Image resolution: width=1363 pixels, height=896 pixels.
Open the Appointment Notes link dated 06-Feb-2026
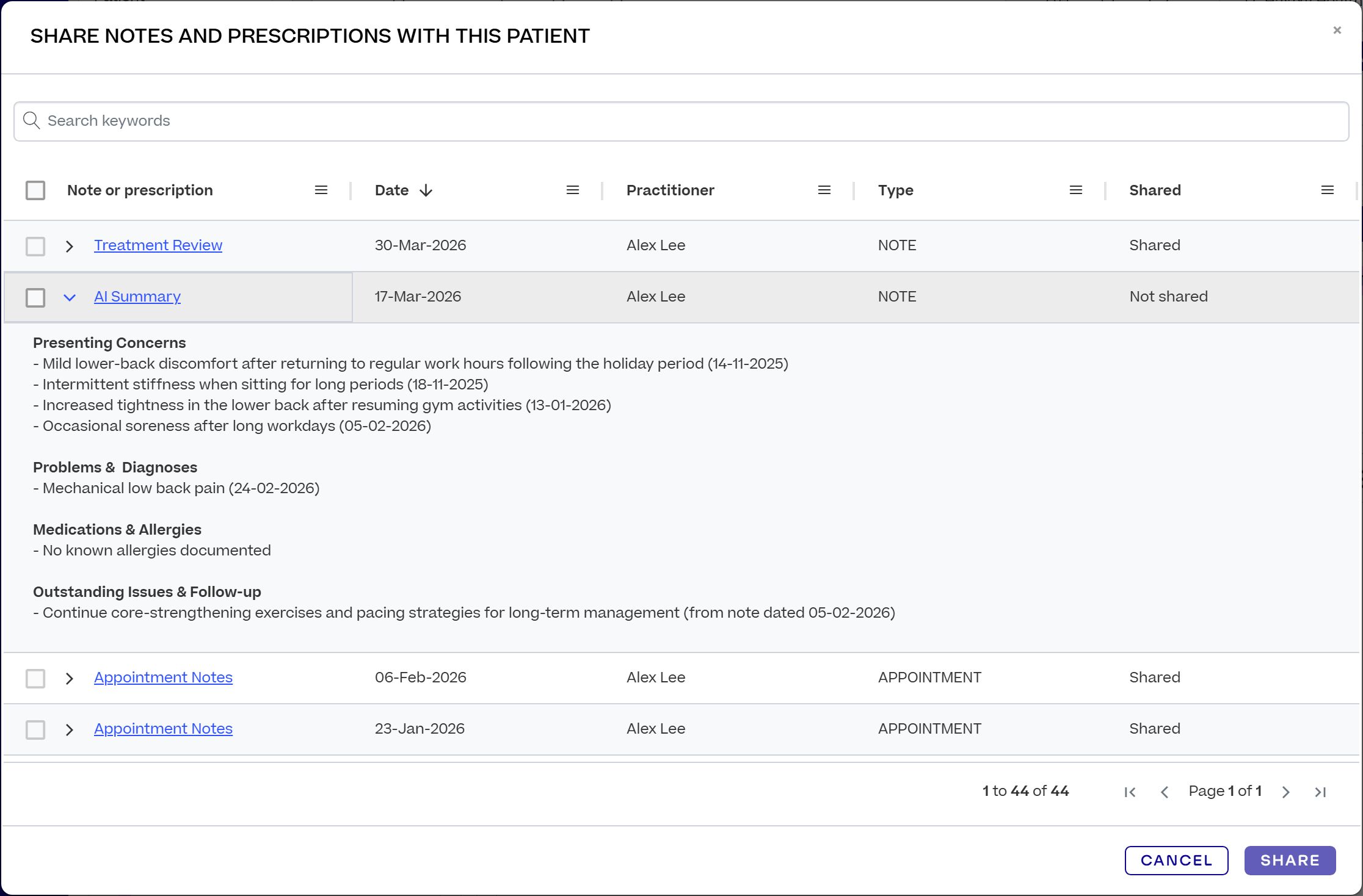click(163, 677)
